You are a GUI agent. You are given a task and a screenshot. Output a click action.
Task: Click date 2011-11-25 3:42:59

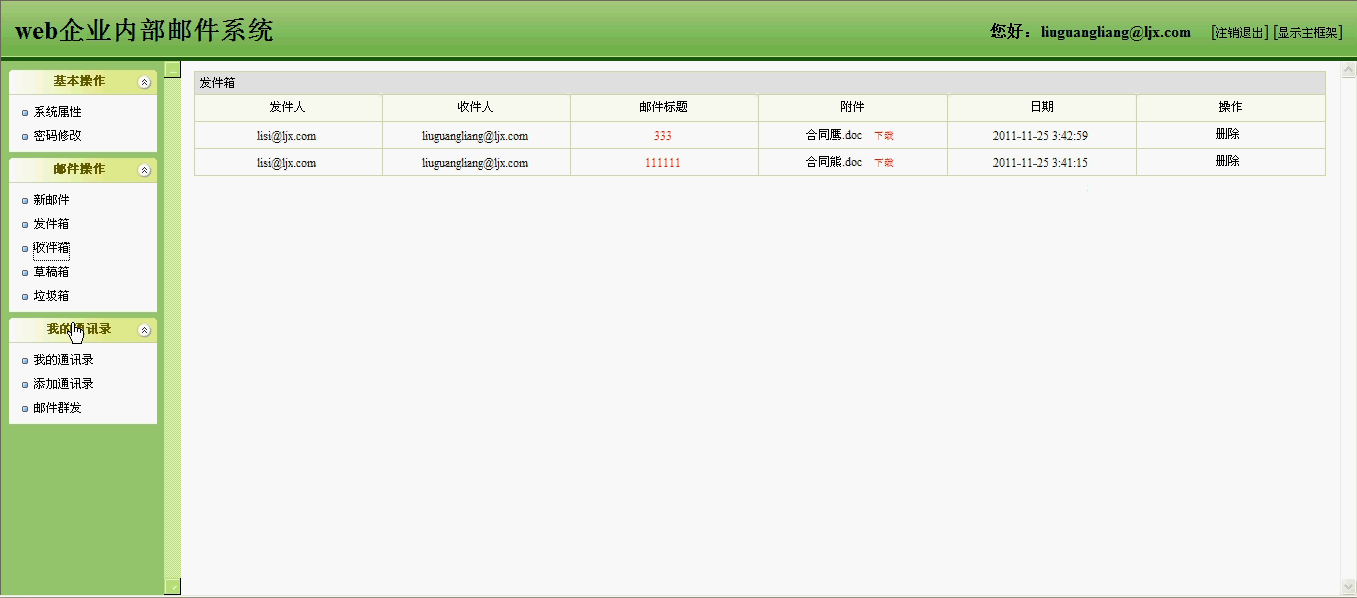coord(1040,136)
